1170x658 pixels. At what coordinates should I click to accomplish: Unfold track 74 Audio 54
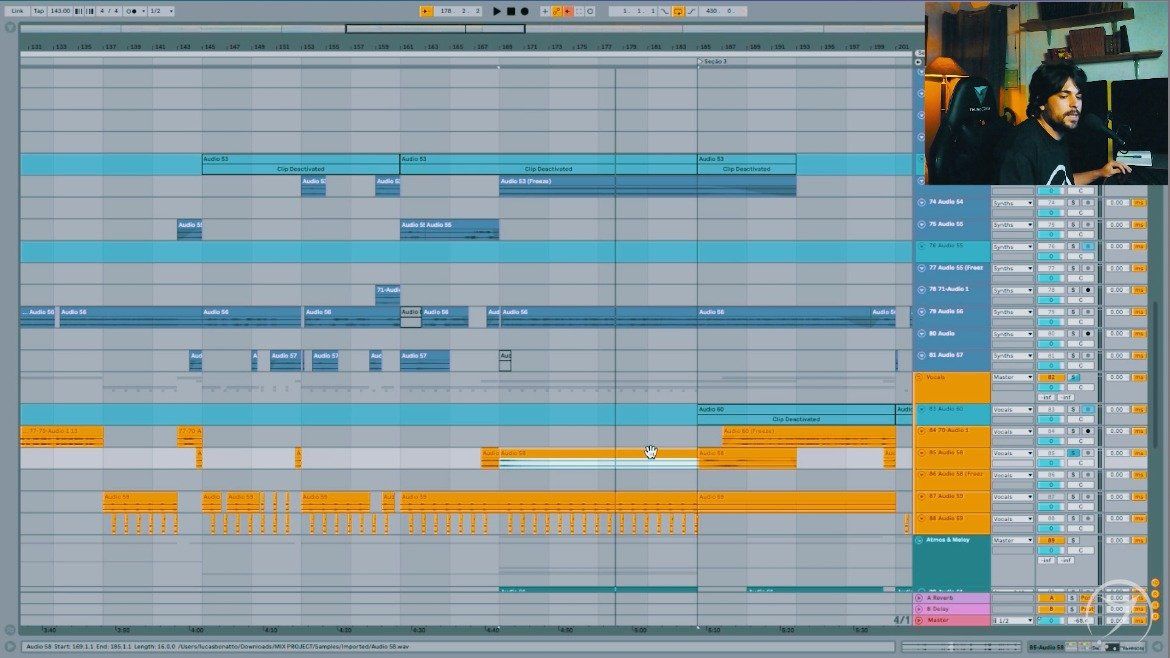pyautogui.click(x=922, y=202)
